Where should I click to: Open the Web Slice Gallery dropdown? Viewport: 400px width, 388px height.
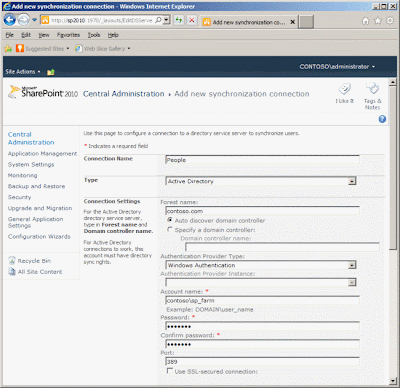102,49
